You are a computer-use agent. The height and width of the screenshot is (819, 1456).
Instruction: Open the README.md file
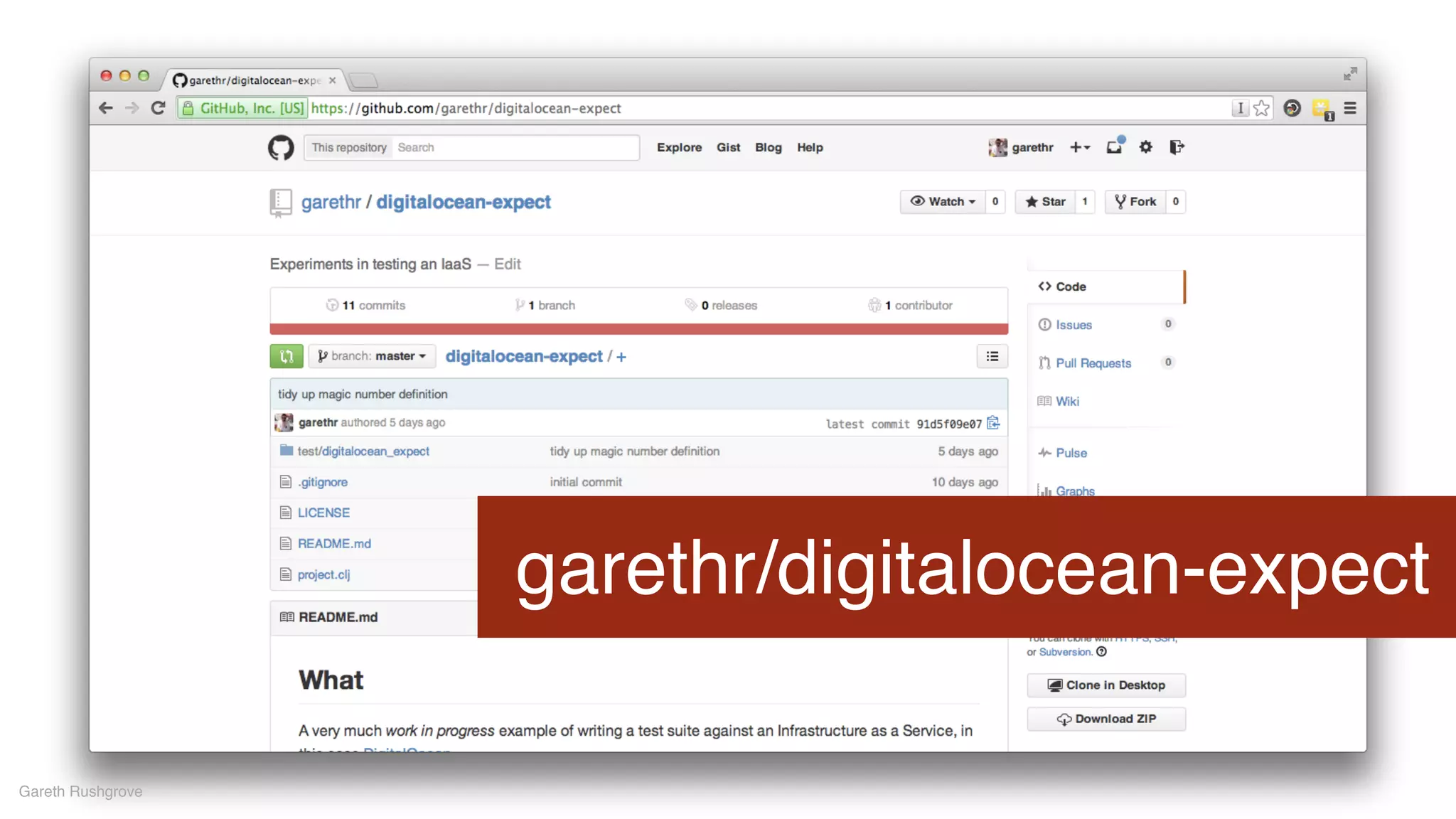(334, 544)
